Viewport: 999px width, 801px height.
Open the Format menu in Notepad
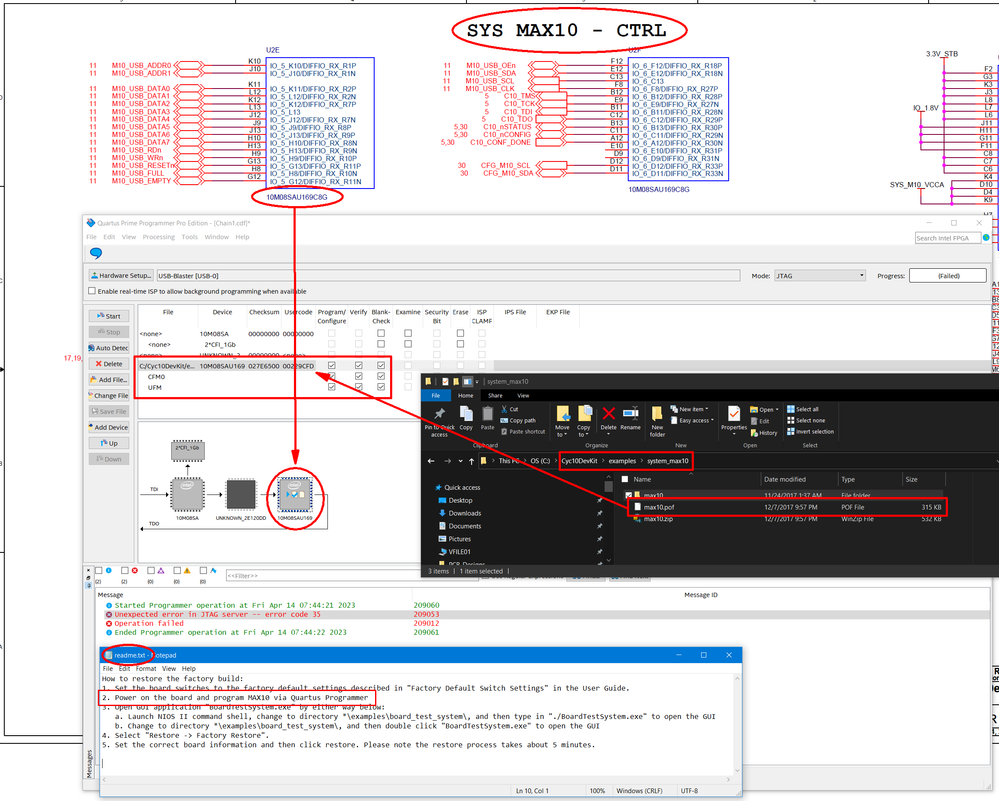pos(145,668)
